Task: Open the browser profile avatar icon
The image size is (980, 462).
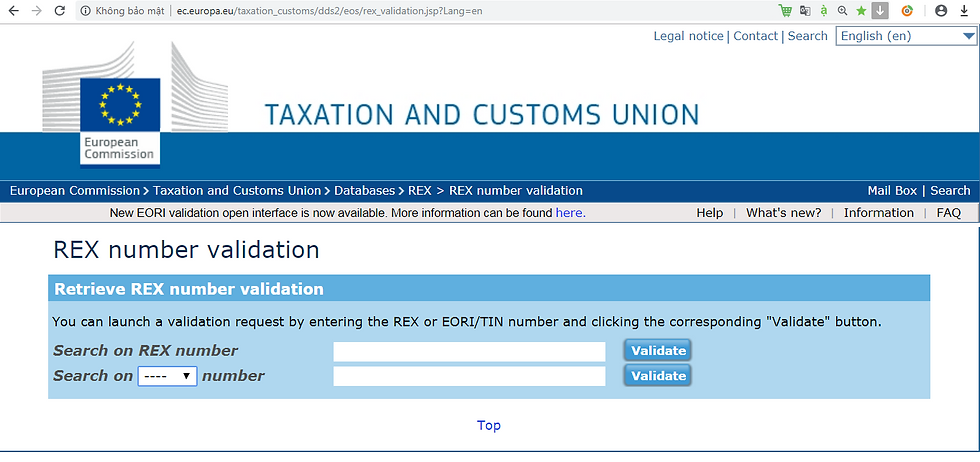Action: click(941, 11)
